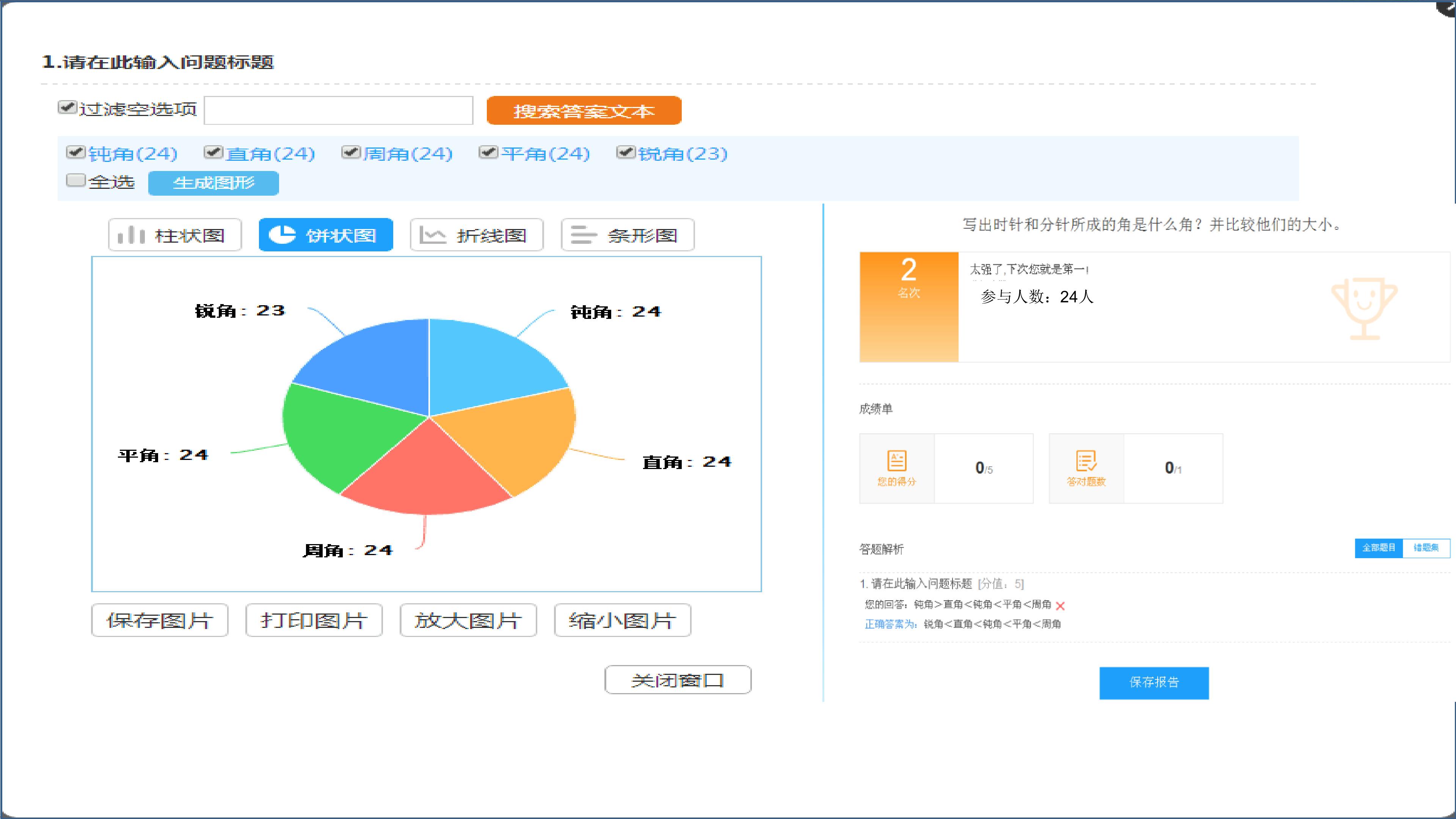Uncheck the 直角(24) option
Viewport: 1456px width, 819px height.
click(213, 152)
